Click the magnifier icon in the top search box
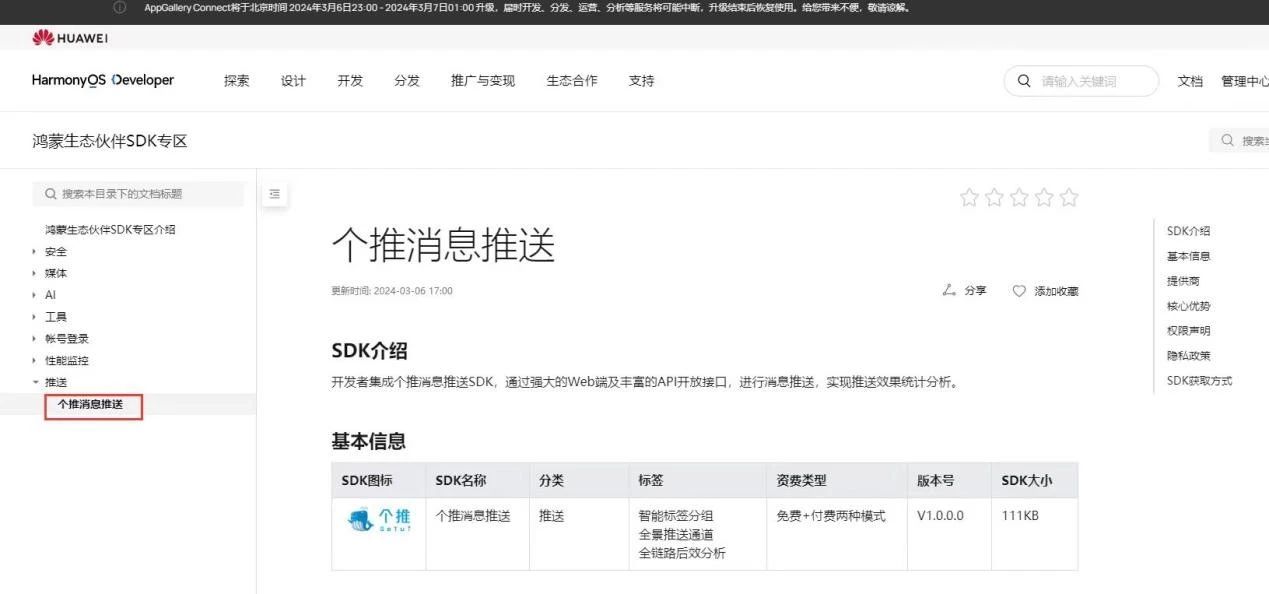This screenshot has height=594, width=1269. [x=1024, y=81]
